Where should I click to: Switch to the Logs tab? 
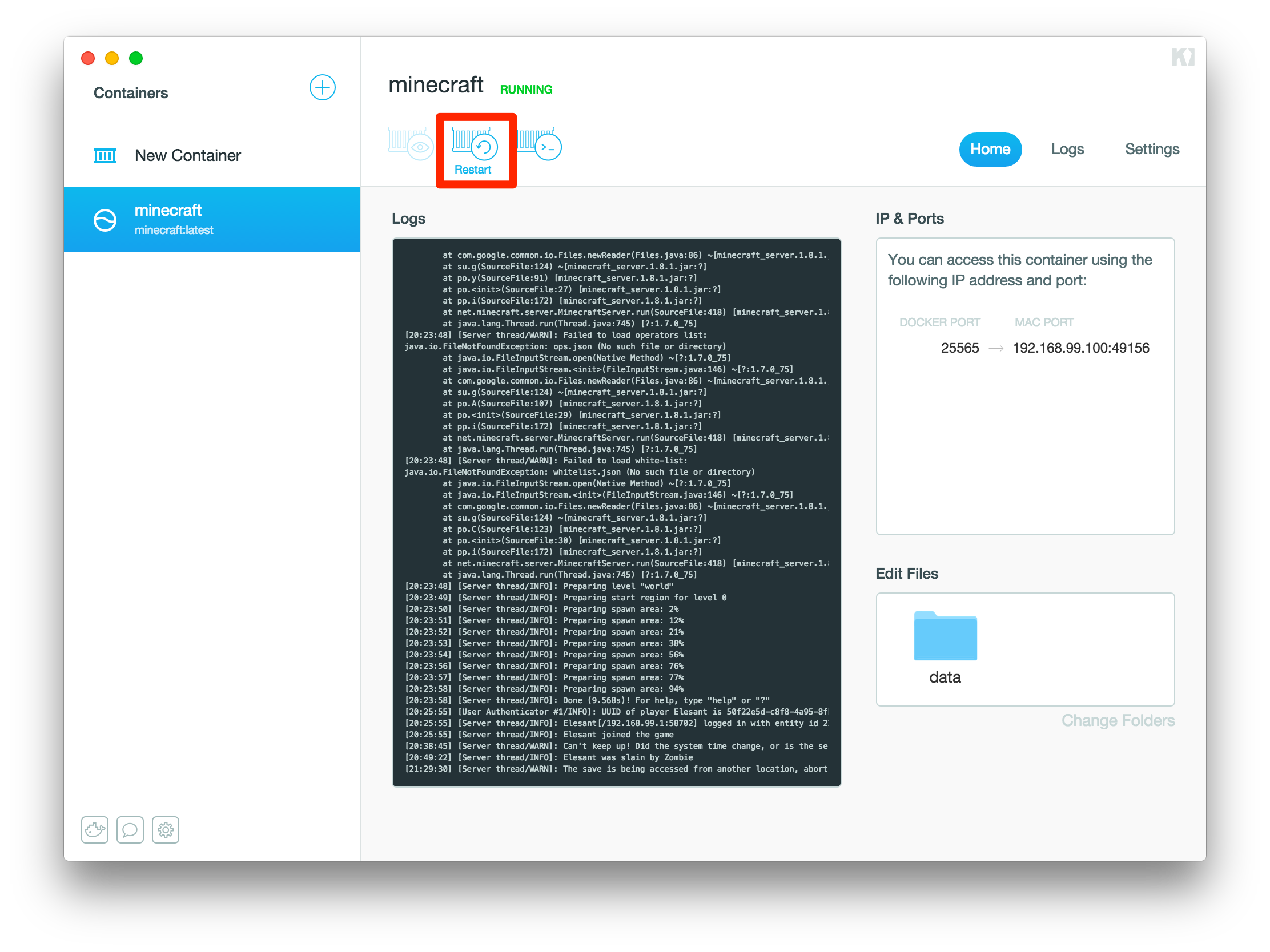click(x=1067, y=149)
